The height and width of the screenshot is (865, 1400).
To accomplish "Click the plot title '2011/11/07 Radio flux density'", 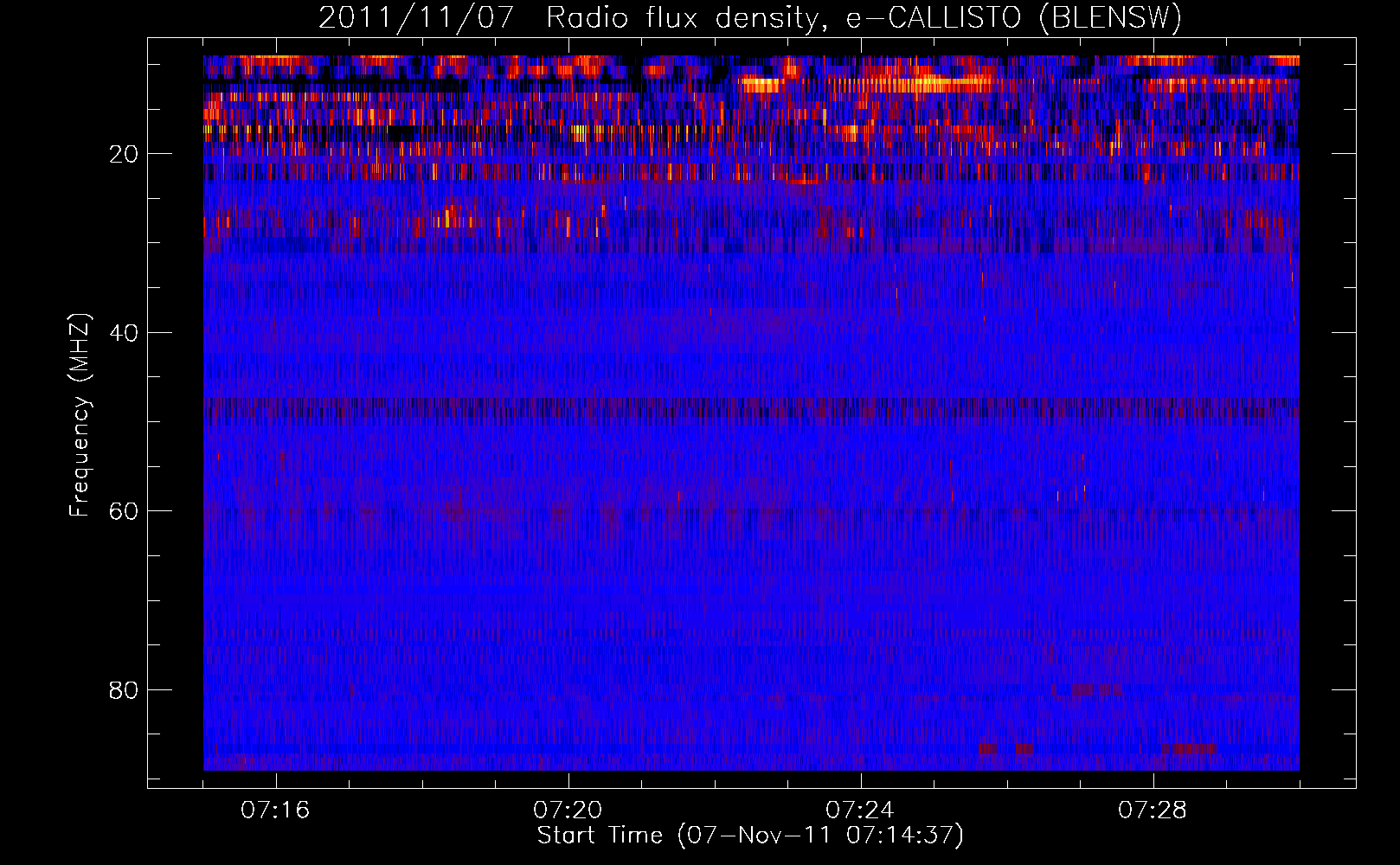I will (750, 17).
